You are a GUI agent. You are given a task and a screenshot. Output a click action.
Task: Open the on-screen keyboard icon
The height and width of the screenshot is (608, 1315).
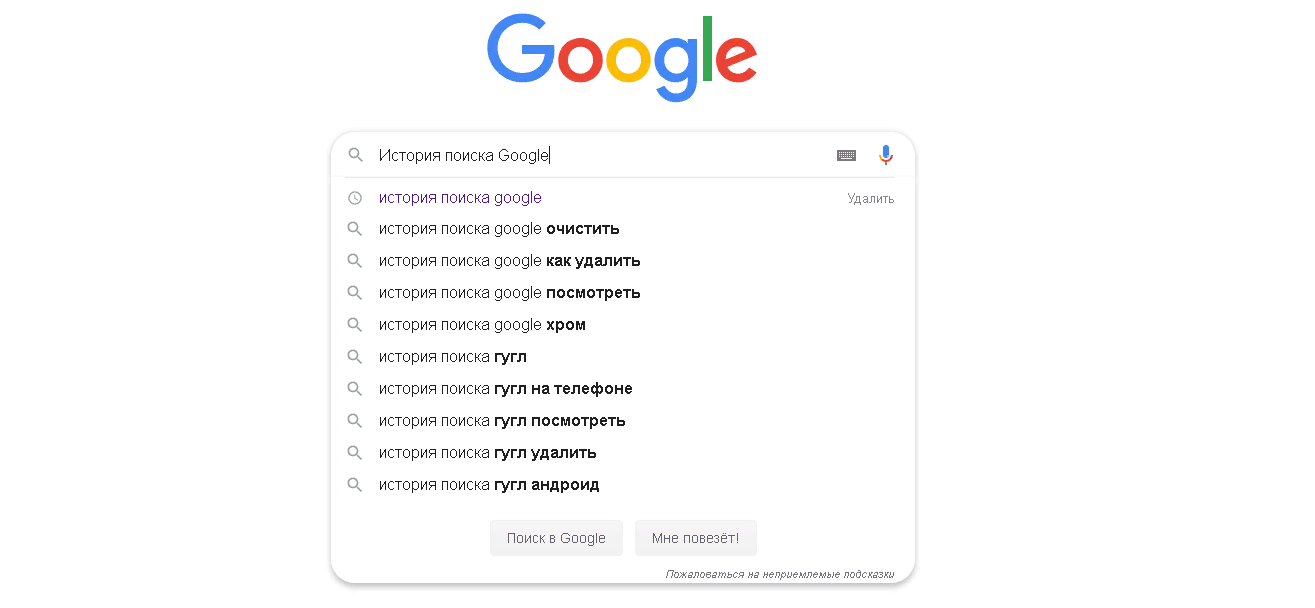coord(846,155)
